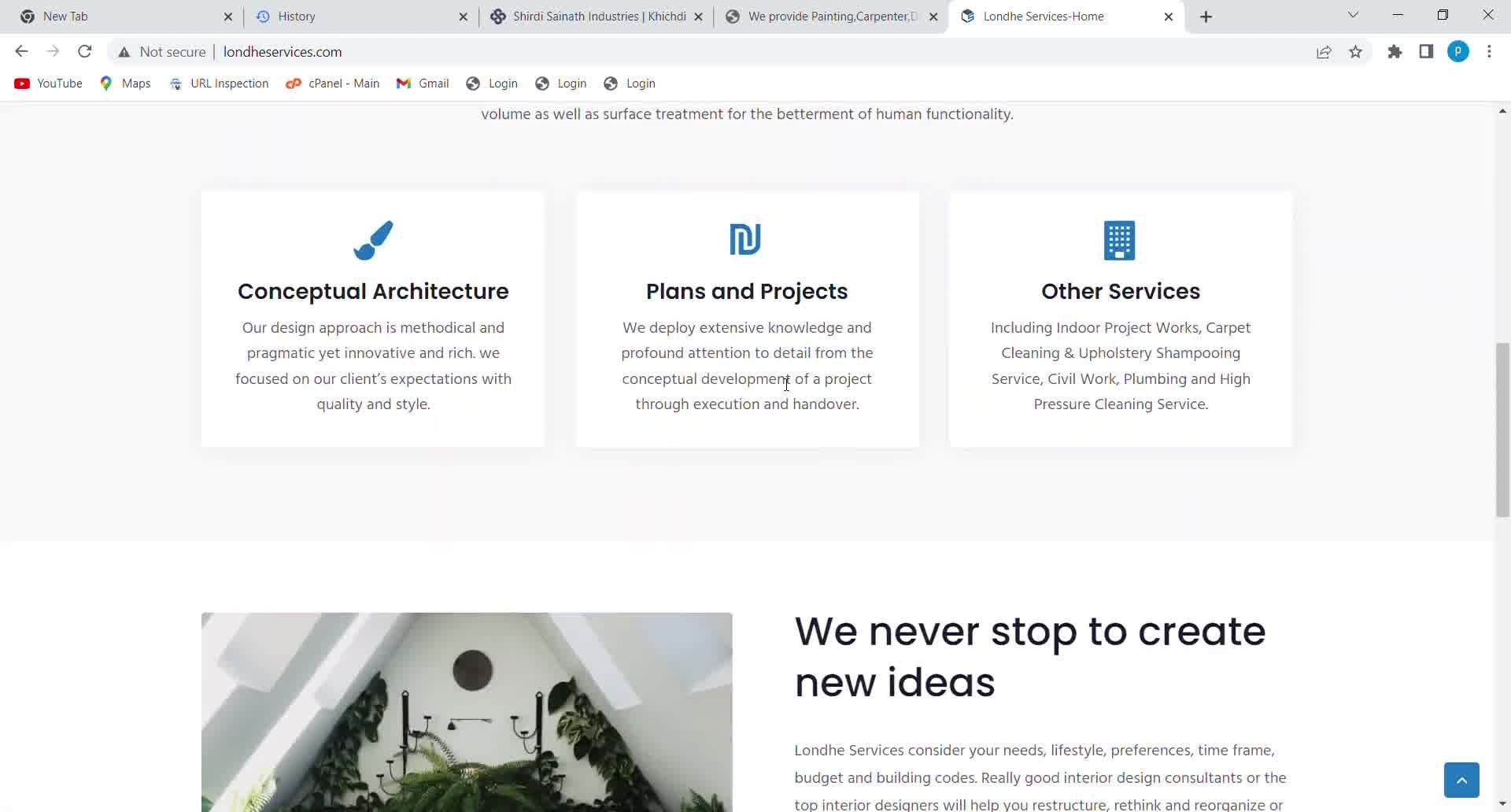The image size is (1511, 812).
Task: View site security info via Not secure badge
Action: [161, 52]
